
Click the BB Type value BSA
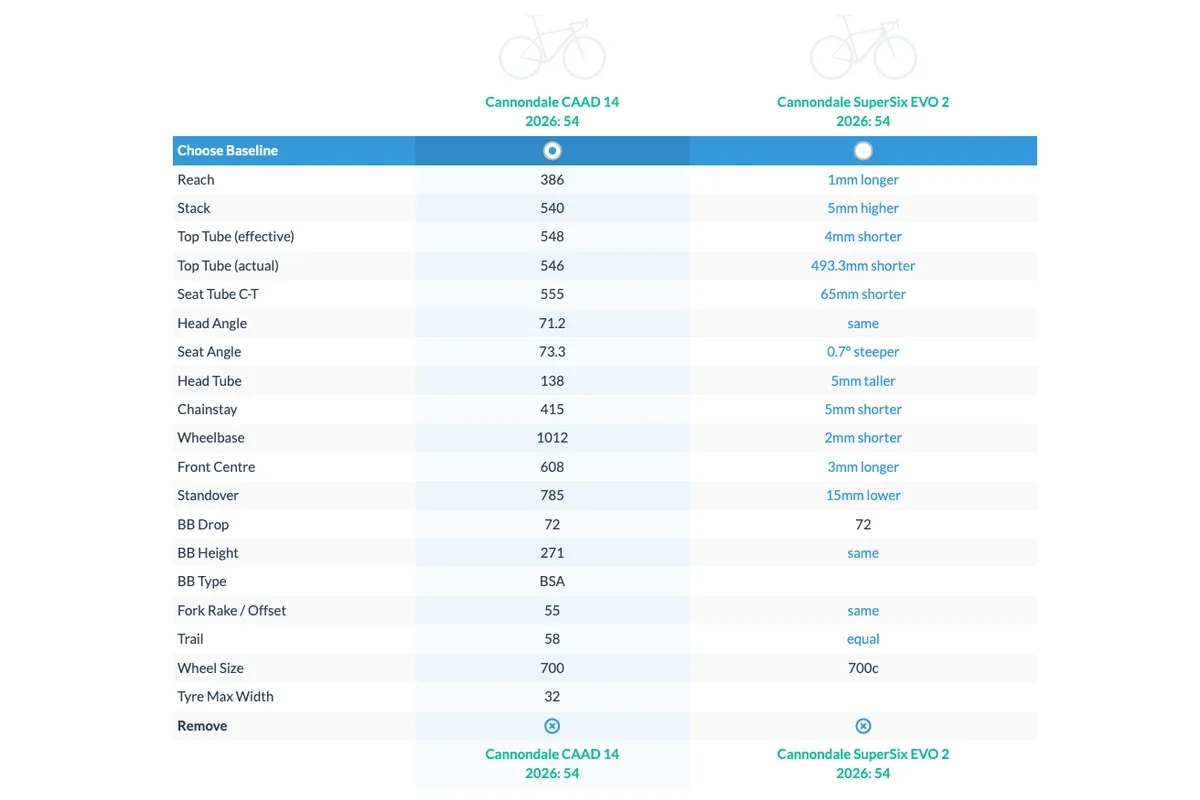pos(552,581)
